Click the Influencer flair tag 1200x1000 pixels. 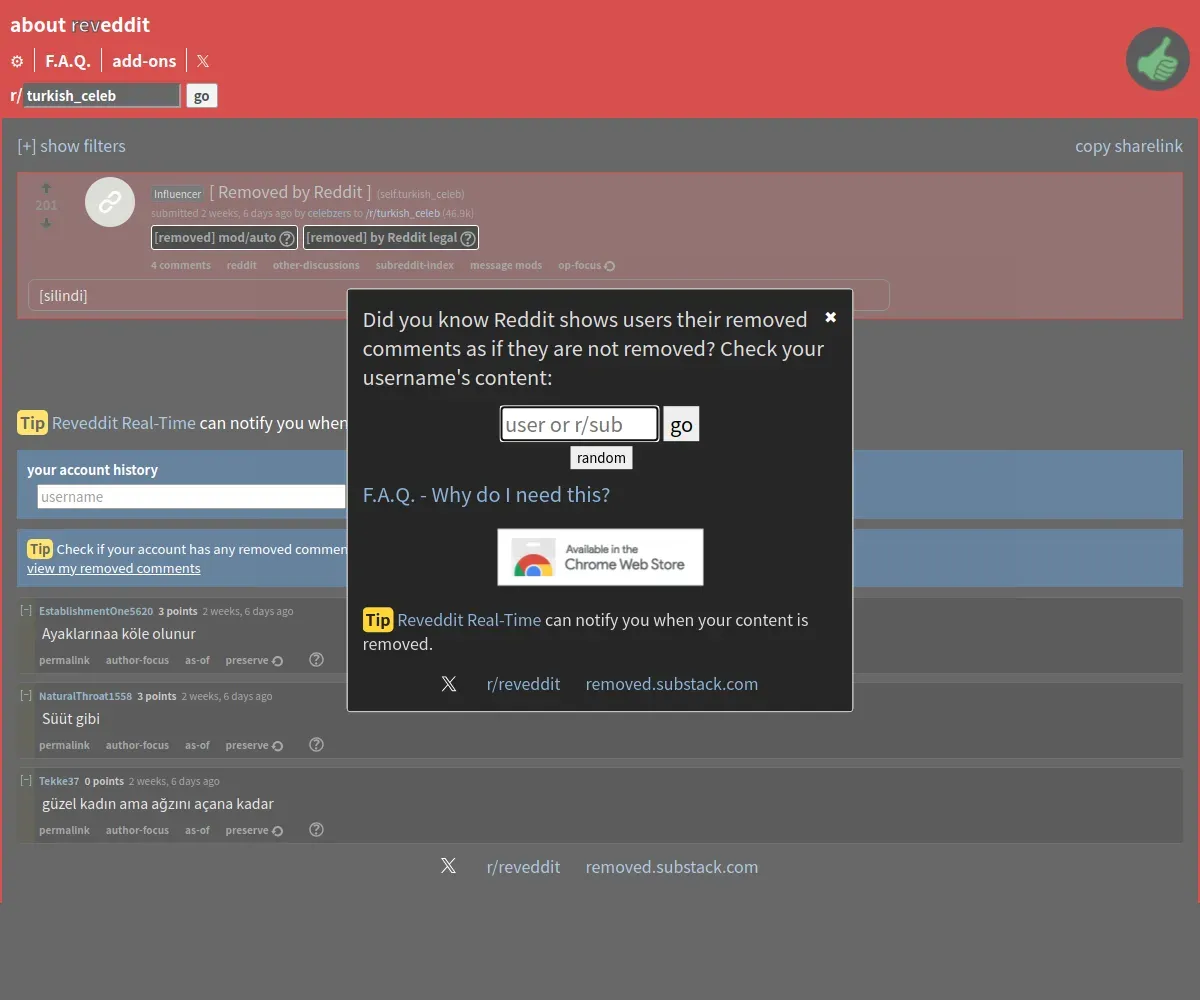click(178, 194)
